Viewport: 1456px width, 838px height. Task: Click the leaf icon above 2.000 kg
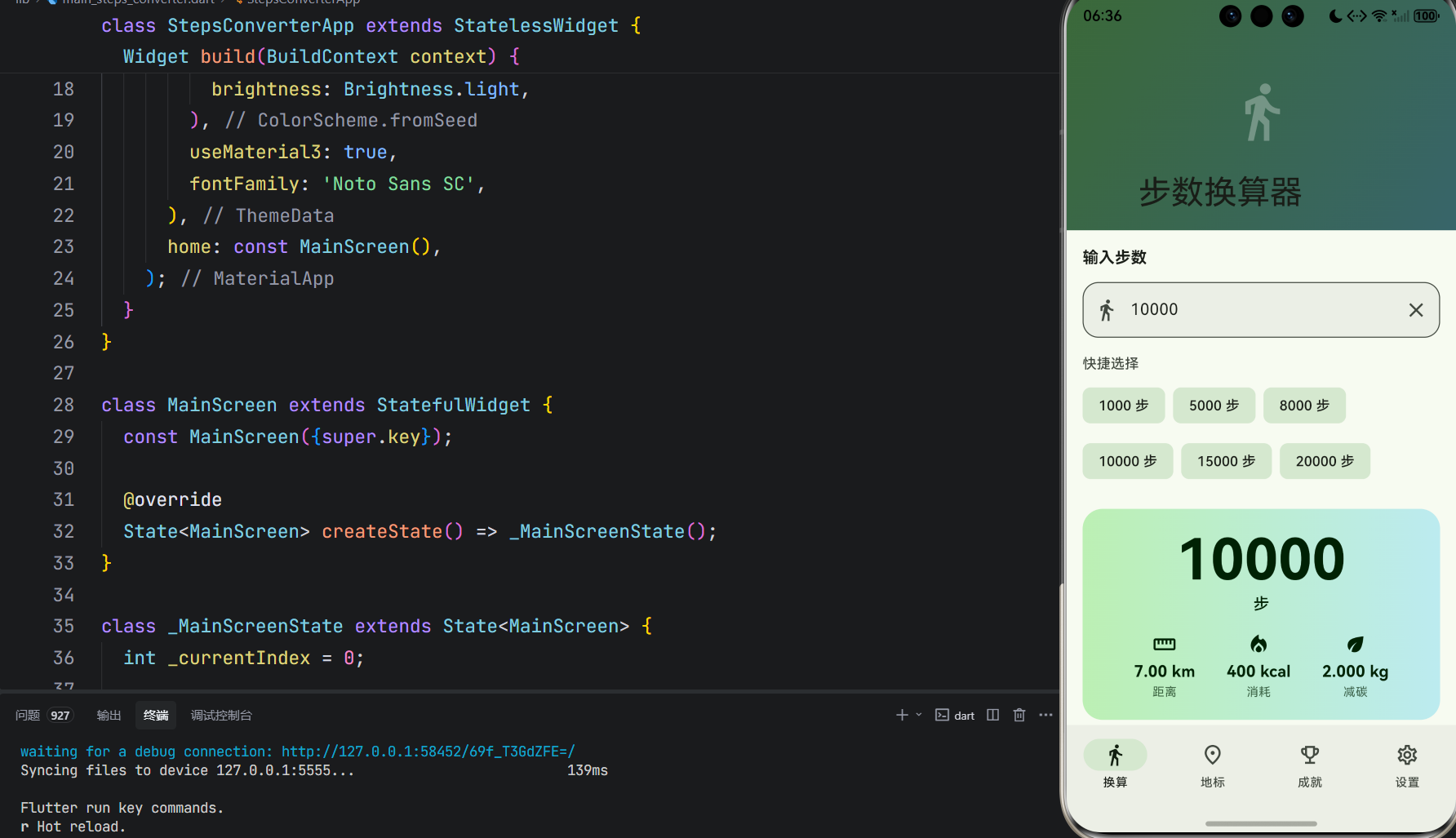[x=1355, y=645]
